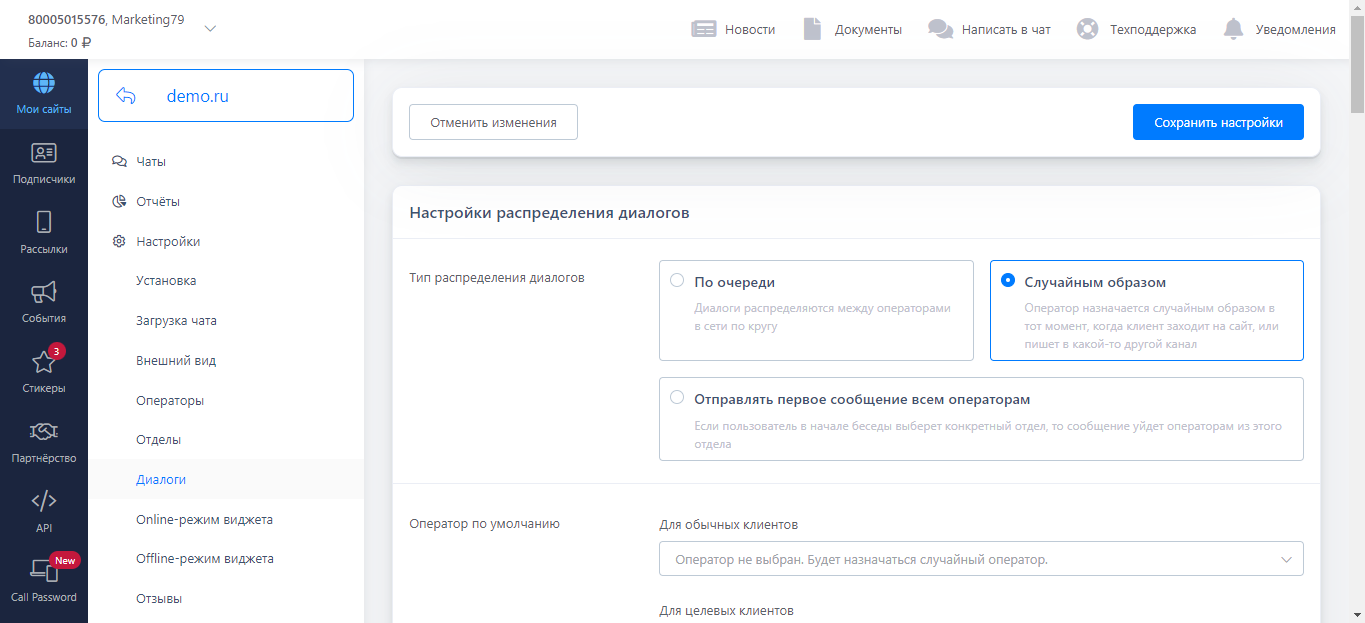Open the API code icon
The height and width of the screenshot is (623, 1365).
(44, 501)
